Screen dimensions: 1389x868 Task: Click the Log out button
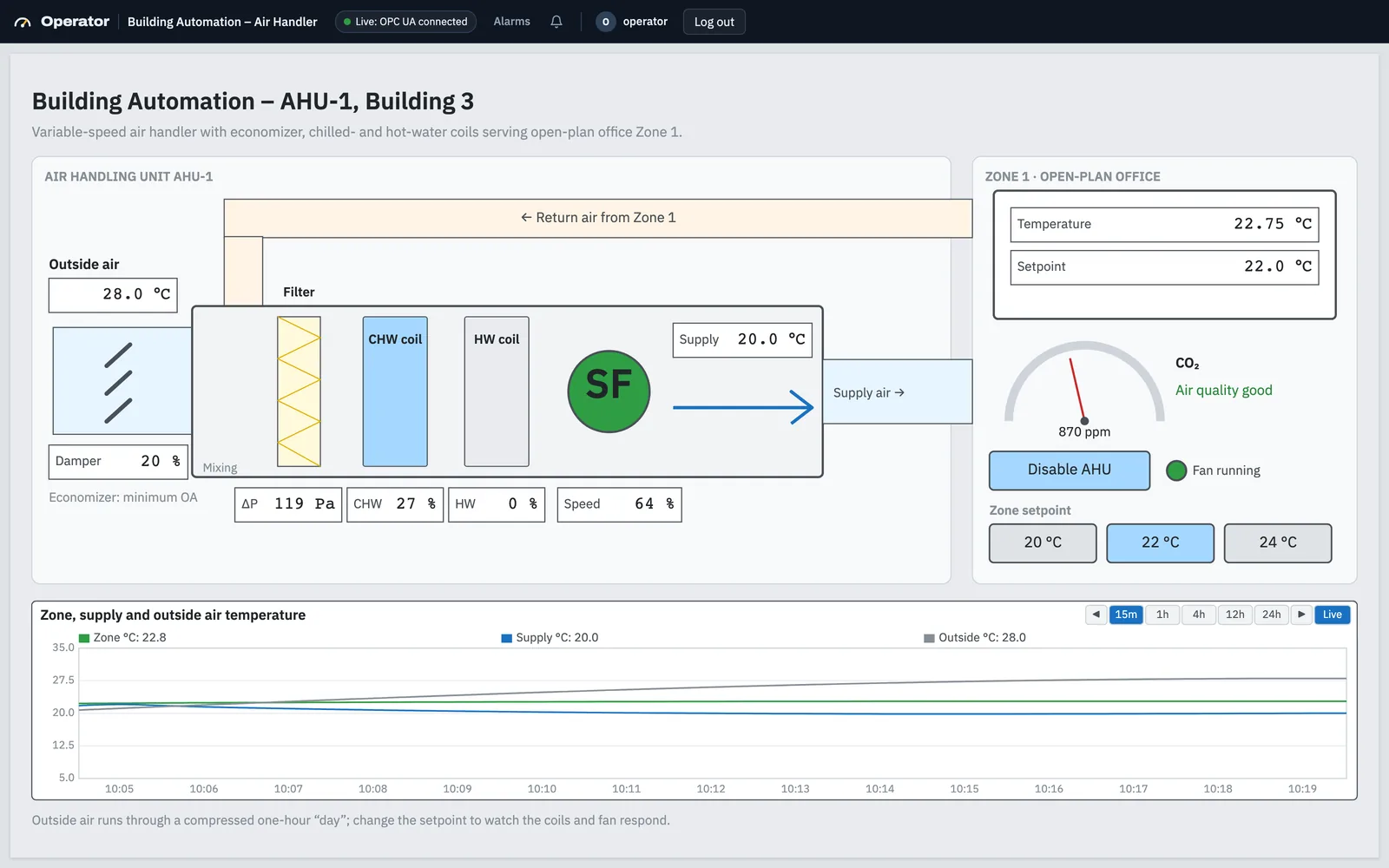click(x=714, y=22)
